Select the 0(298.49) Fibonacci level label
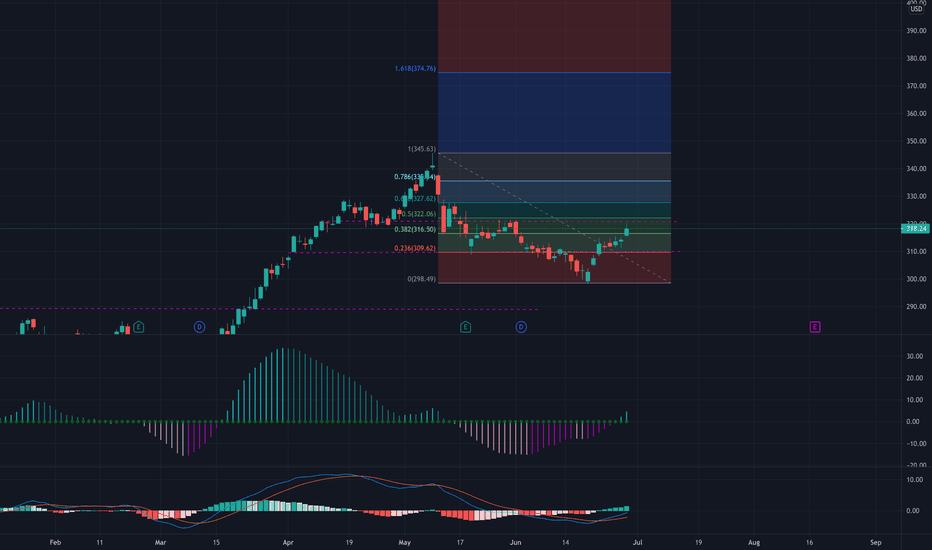This screenshot has height=550, width=932. click(421, 279)
